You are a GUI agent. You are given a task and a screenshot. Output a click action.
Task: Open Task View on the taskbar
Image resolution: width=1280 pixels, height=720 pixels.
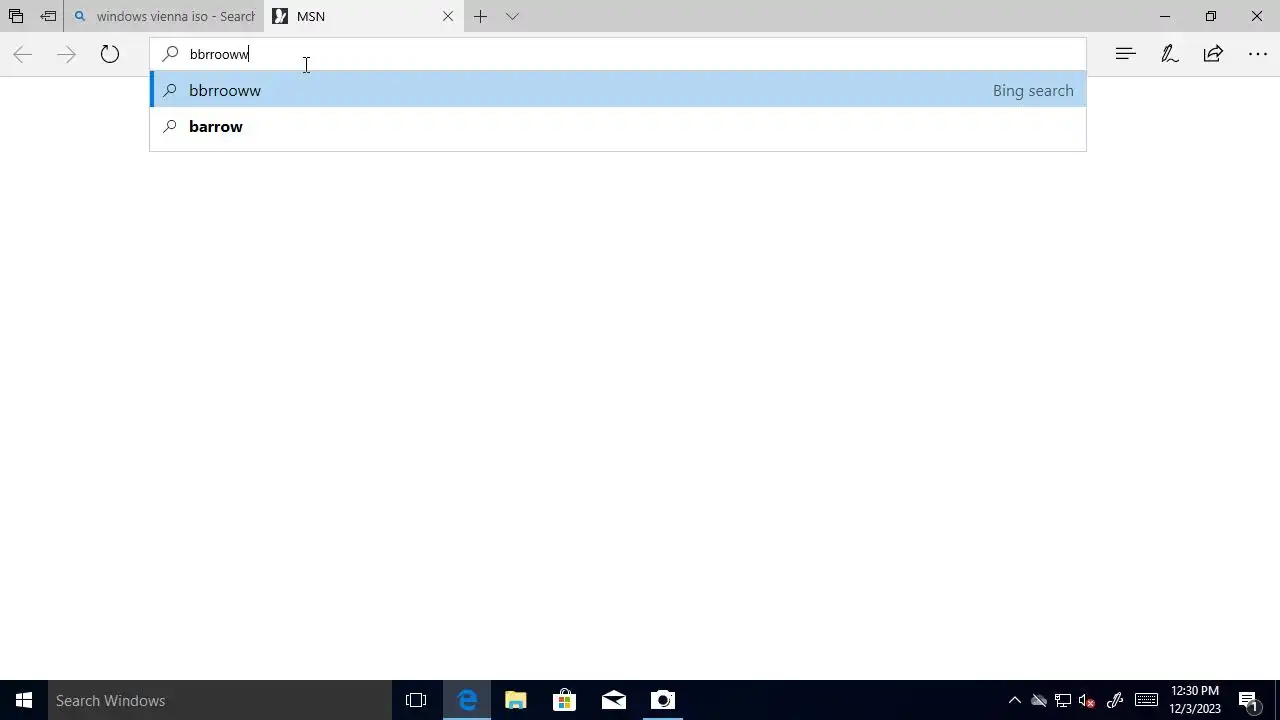coord(416,700)
